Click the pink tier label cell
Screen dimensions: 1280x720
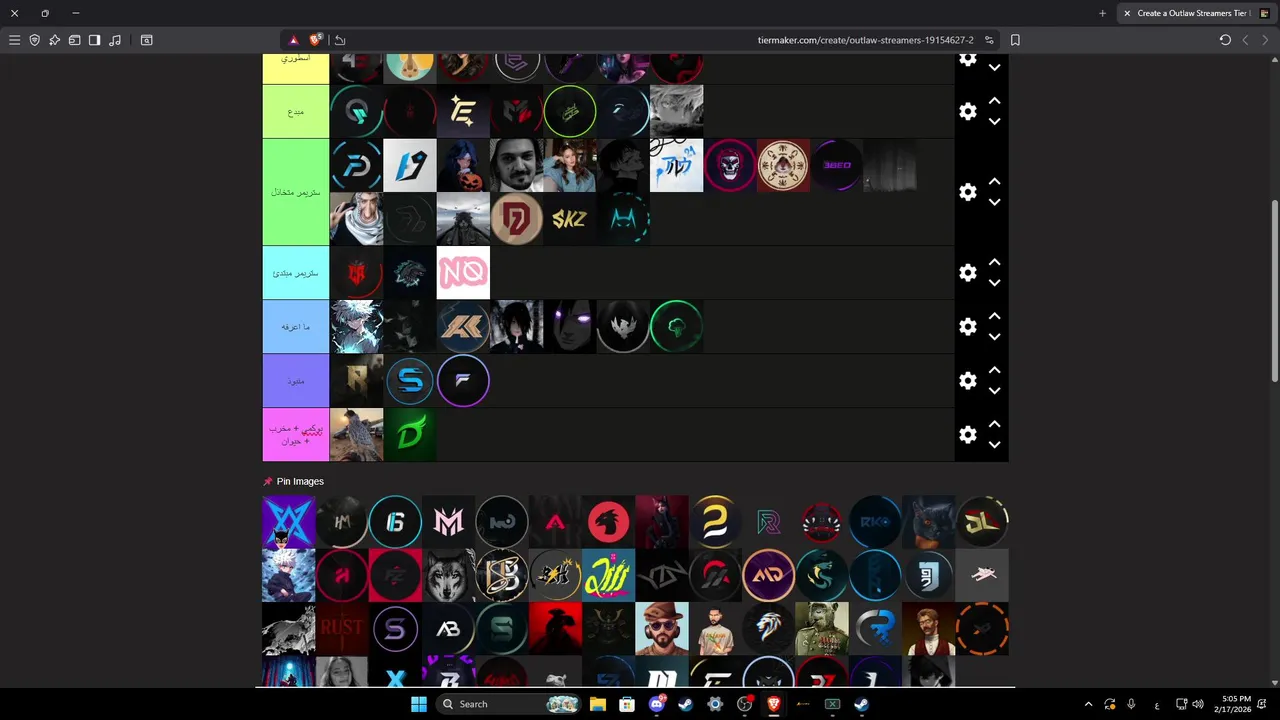[296, 435]
